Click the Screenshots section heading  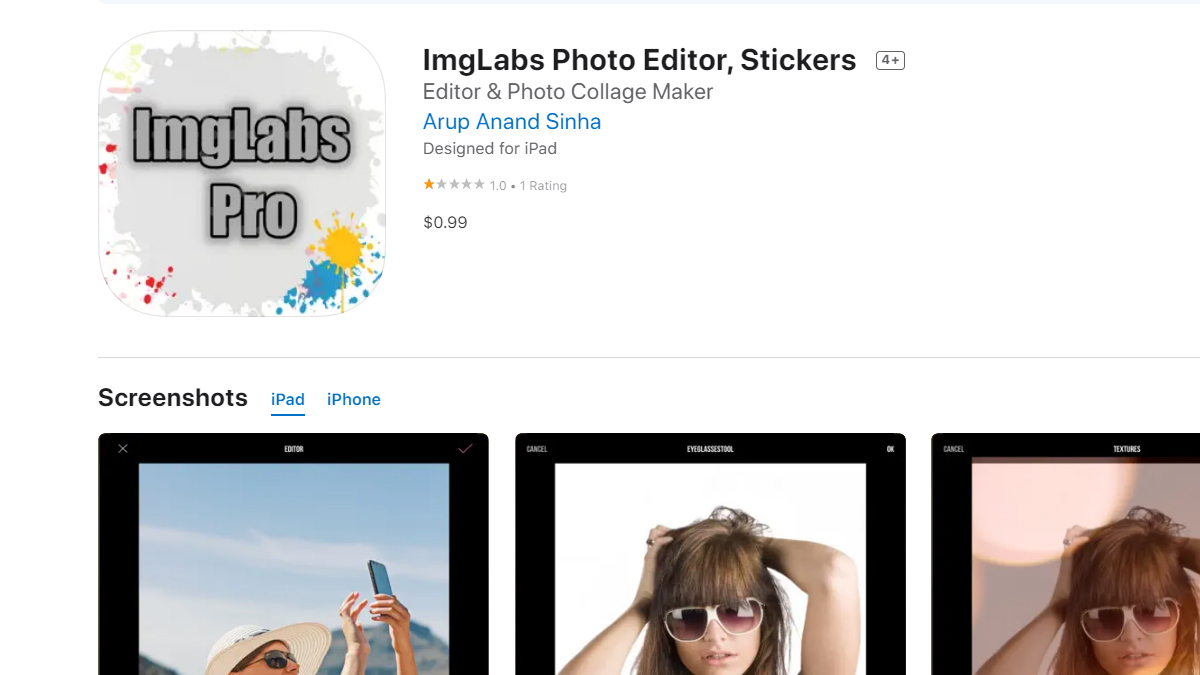tap(173, 398)
